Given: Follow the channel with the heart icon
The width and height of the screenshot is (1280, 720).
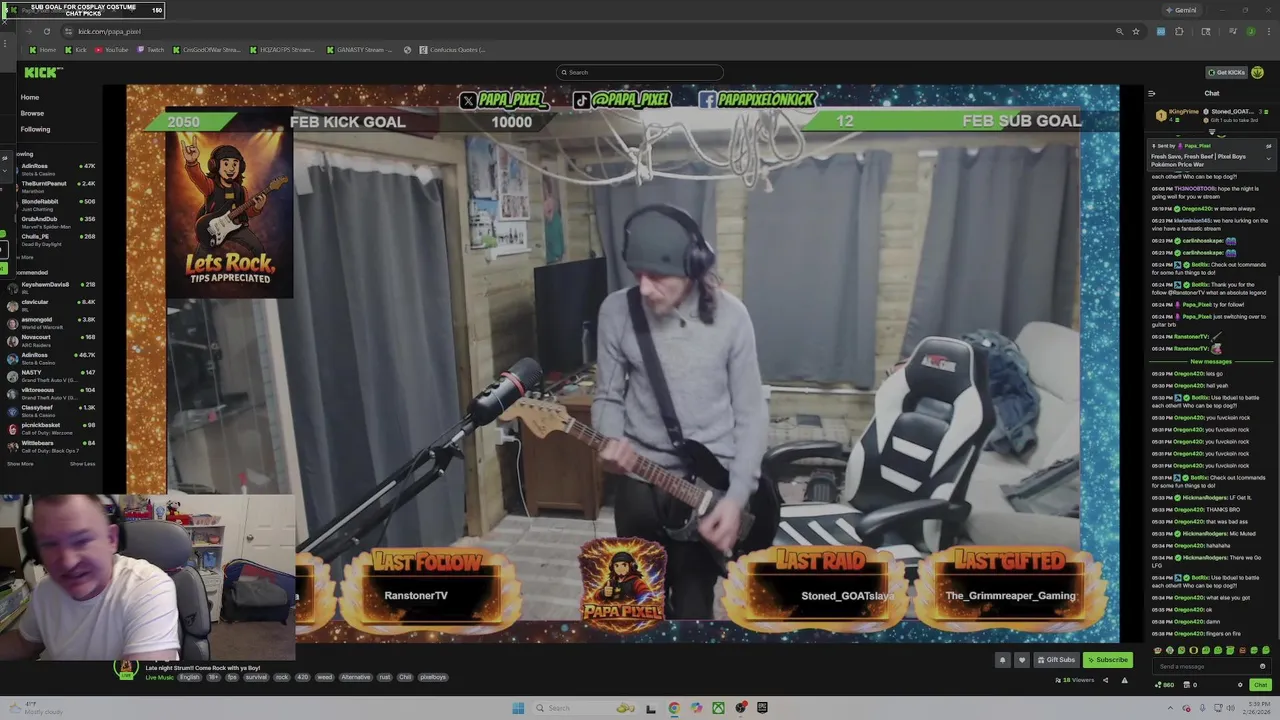Looking at the screenshot, I should tap(1021, 660).
